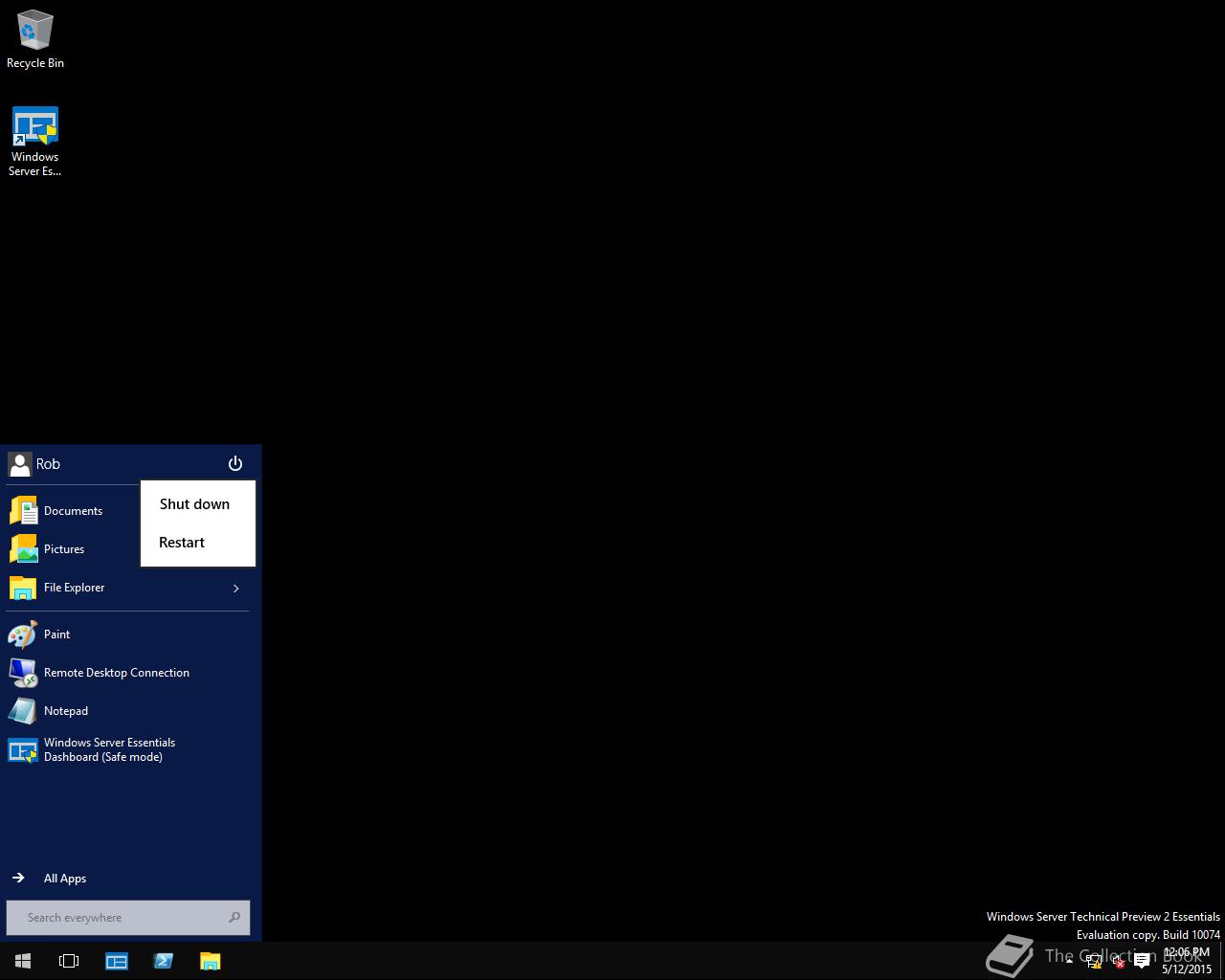The image size is (1225, 980).
Task: Select Windows Server Essentials desktop shortcut
Action: click(35, 142)
